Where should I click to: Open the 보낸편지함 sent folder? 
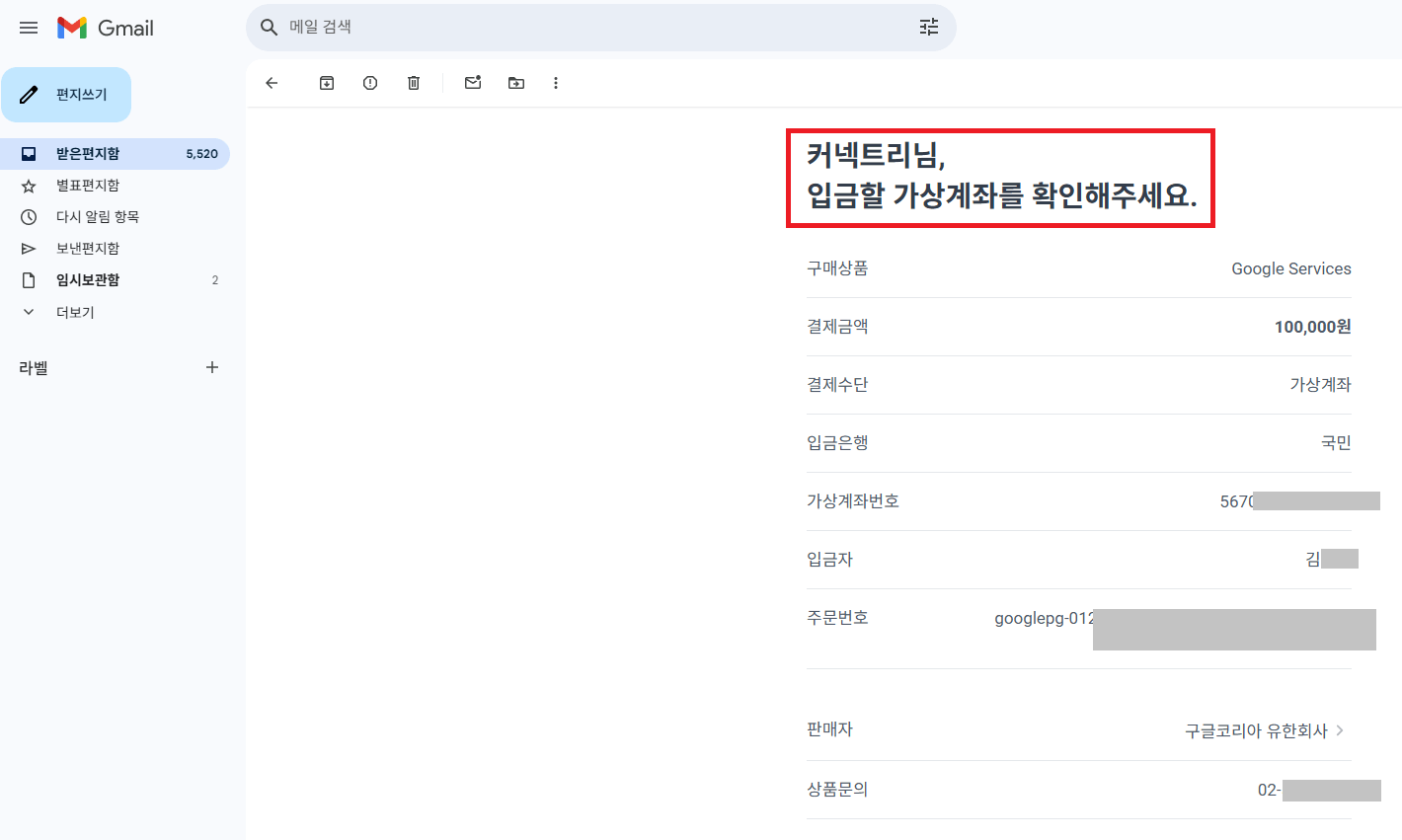115,249
